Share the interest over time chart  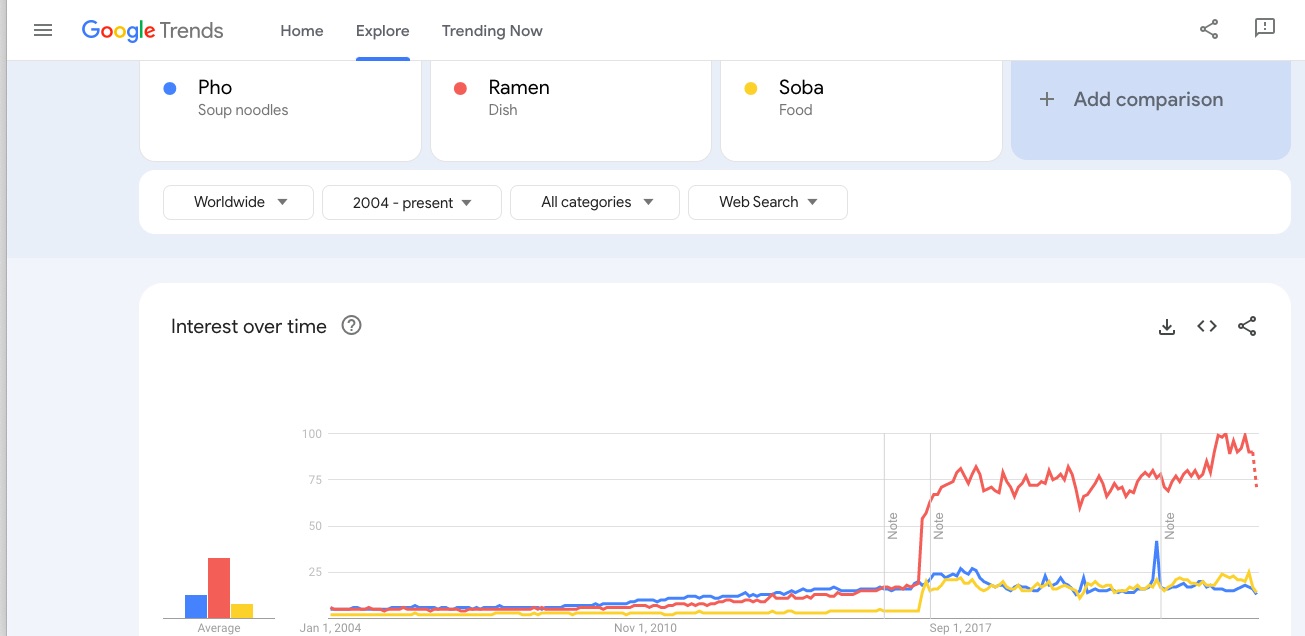[x=1247, y=326]
